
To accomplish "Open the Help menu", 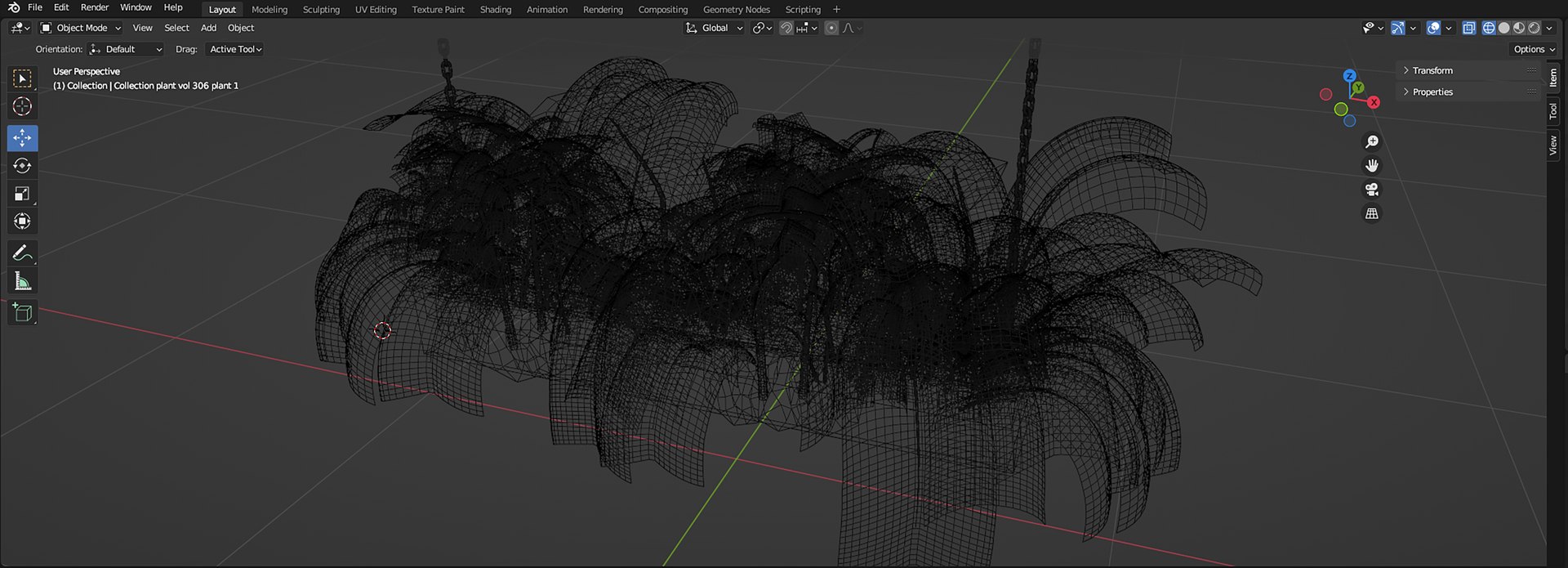I will click(x=173, y=7).
